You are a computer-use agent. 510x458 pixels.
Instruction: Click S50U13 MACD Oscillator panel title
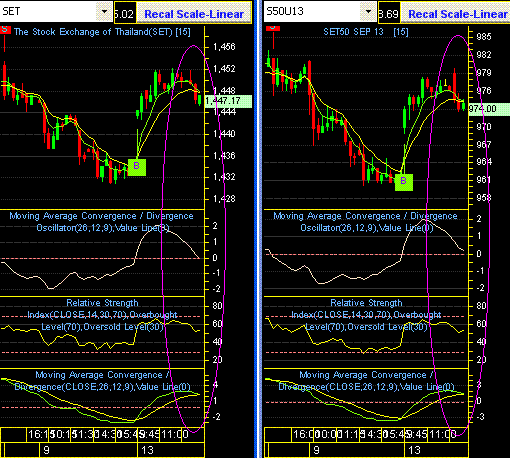(x=366, y=222)
